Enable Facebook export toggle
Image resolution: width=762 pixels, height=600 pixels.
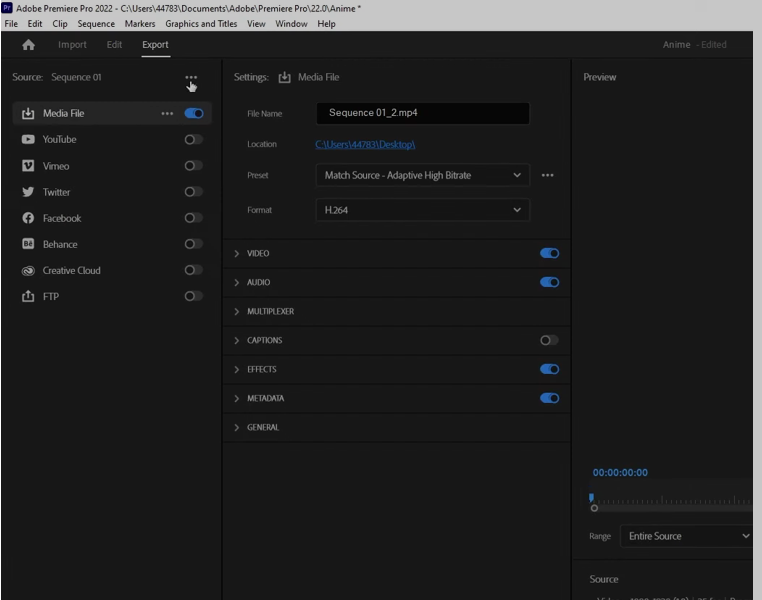pyautogui.click(x=193, y=218)
